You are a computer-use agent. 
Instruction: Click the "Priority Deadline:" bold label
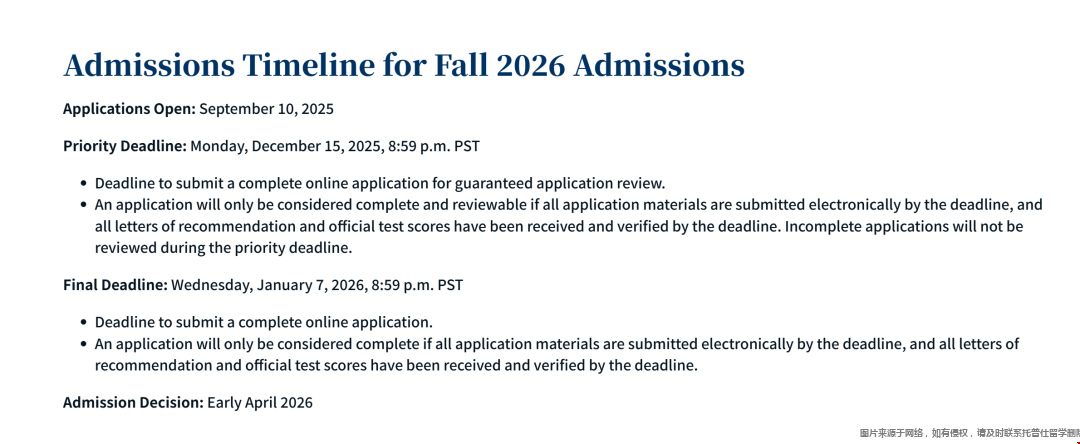point(125,146)
